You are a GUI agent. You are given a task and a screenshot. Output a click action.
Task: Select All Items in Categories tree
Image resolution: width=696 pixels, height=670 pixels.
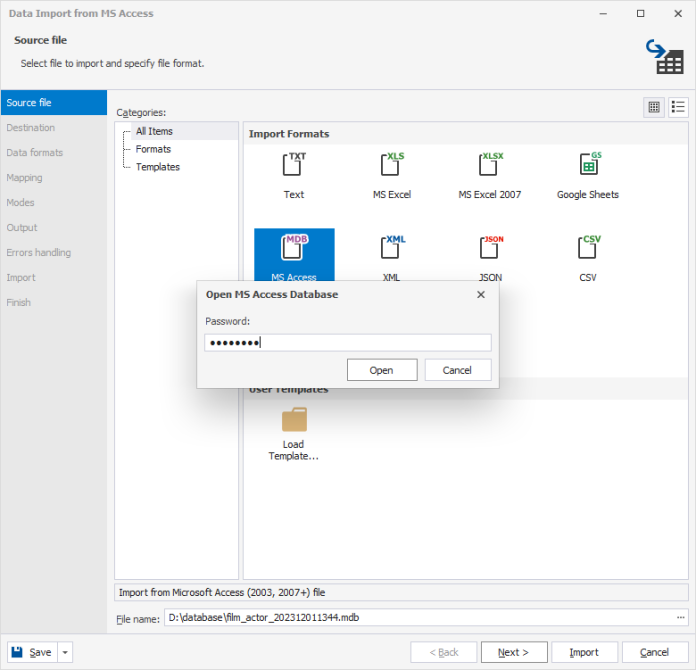coord(154,131)
